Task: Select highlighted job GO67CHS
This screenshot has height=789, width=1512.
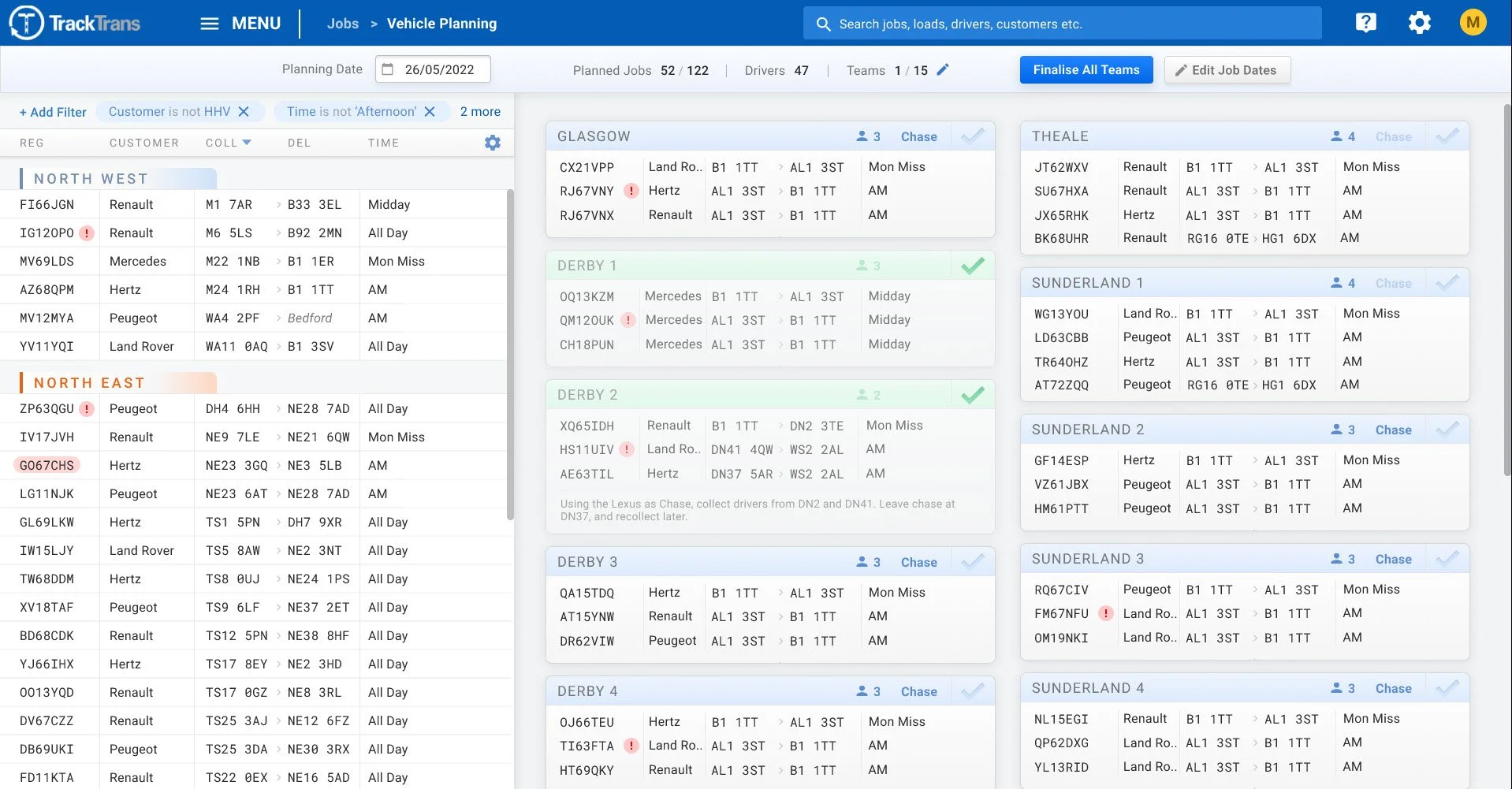Action: pos(47,465)
